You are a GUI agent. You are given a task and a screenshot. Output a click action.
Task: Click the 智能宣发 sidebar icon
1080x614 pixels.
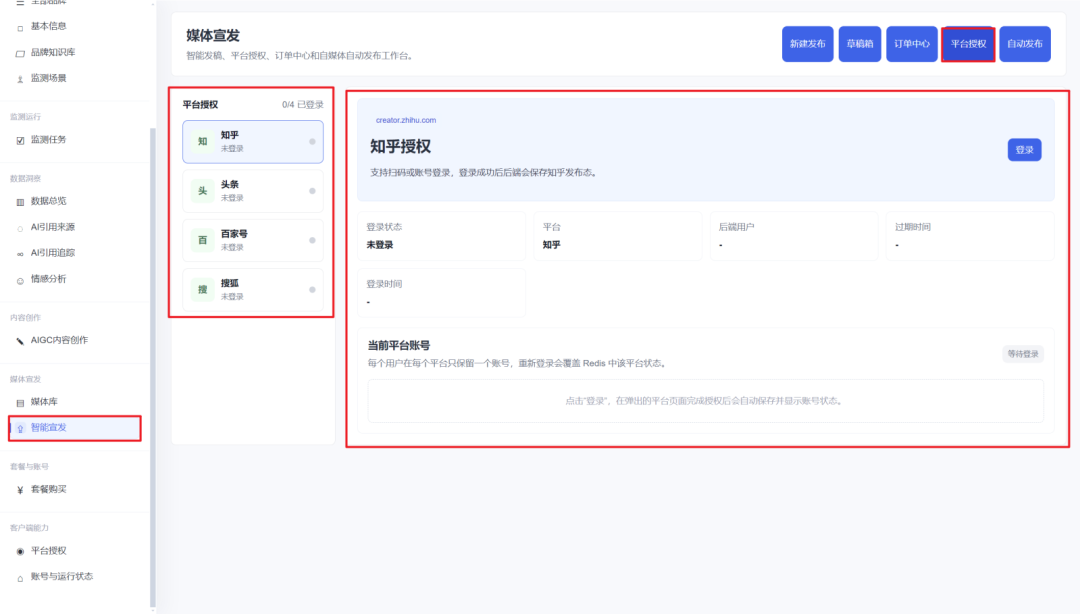(x=20, y=429)
